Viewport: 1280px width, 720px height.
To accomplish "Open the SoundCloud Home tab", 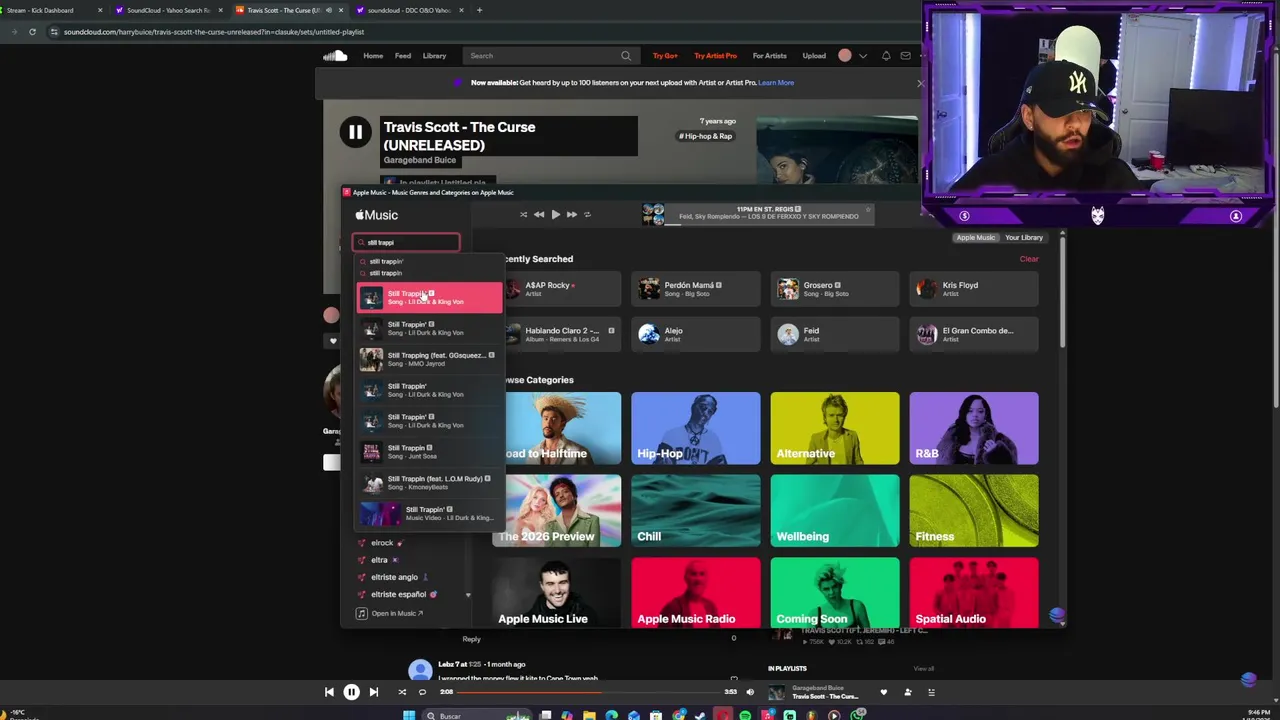I will (x=373, y=56).
